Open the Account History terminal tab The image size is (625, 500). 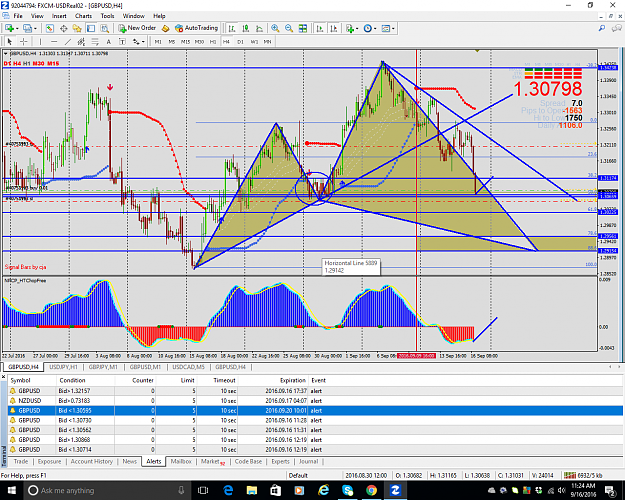92,461
